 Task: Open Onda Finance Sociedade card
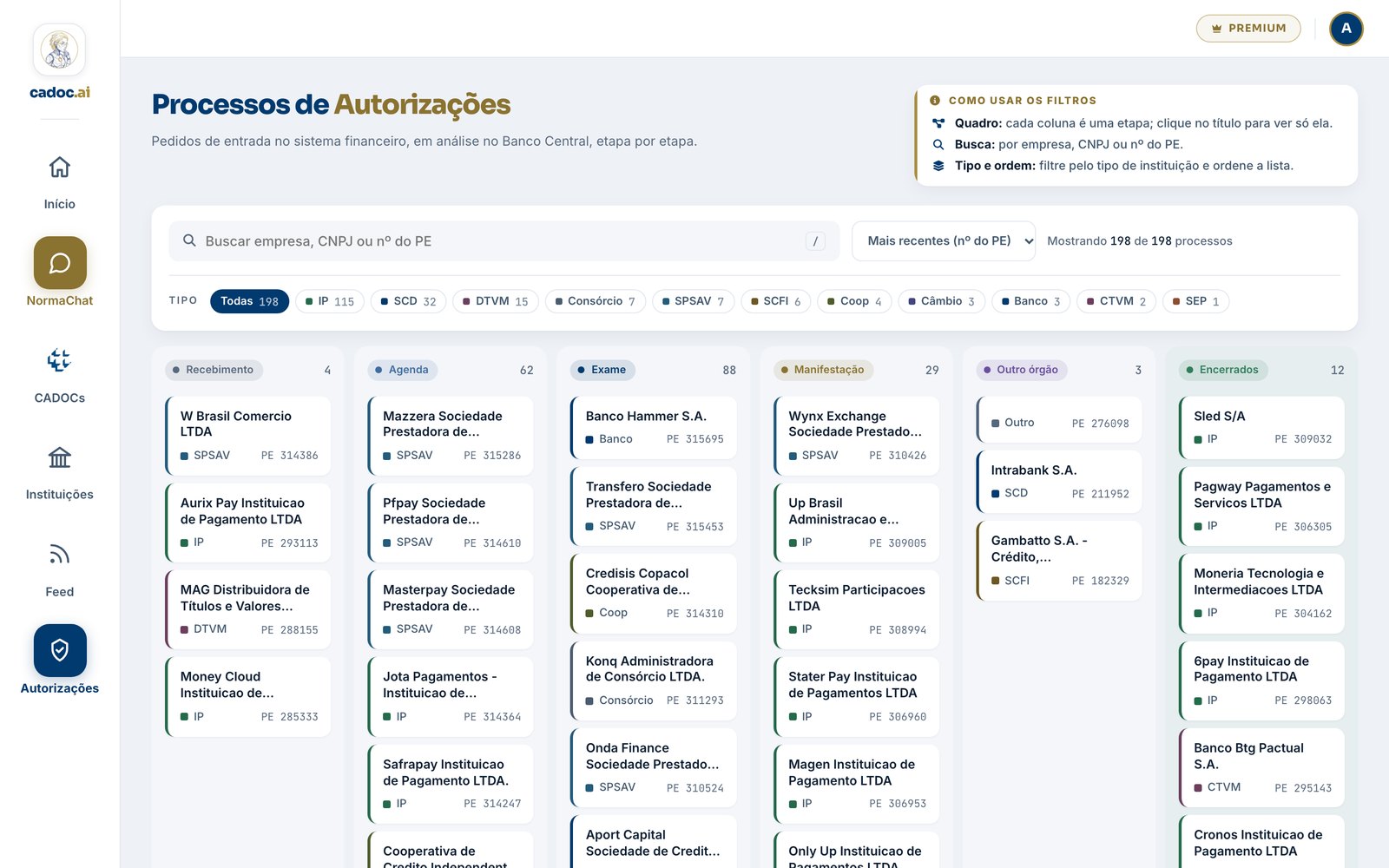(654, 767)
